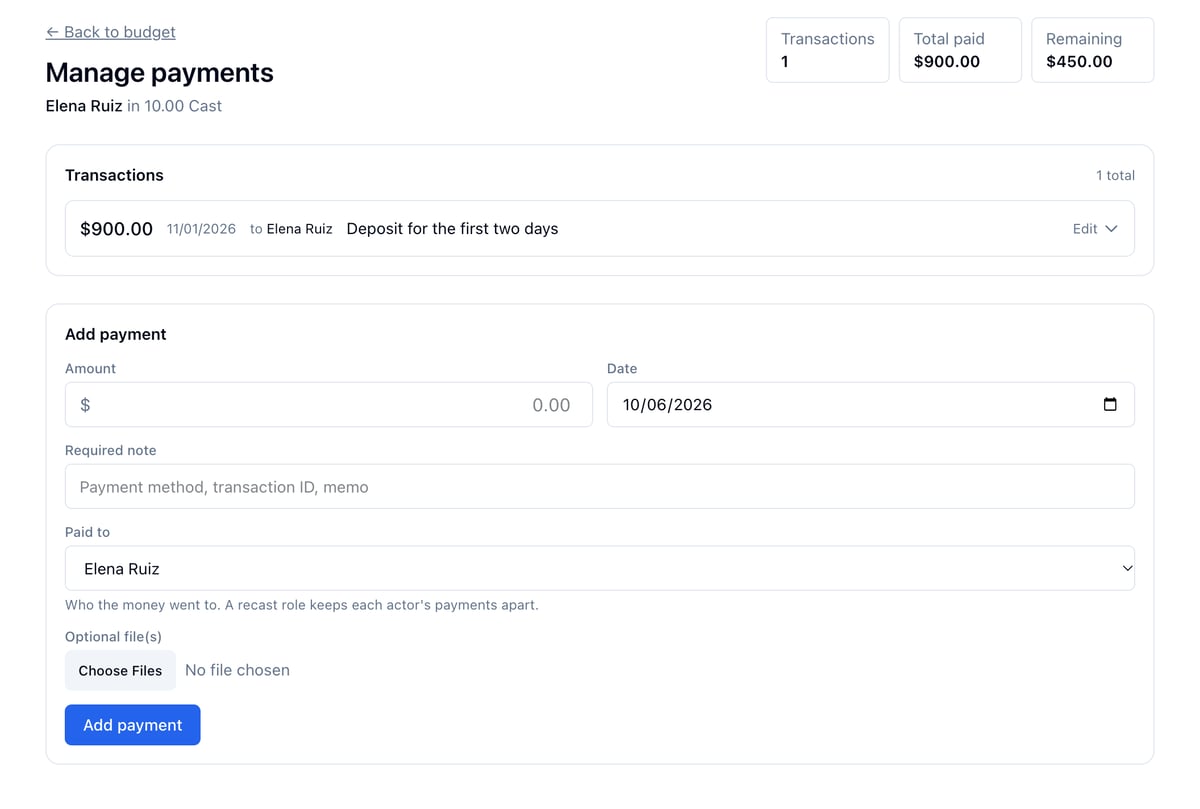
Task: Click the $900.00 transaction amount
Action: tap(116, 229)
